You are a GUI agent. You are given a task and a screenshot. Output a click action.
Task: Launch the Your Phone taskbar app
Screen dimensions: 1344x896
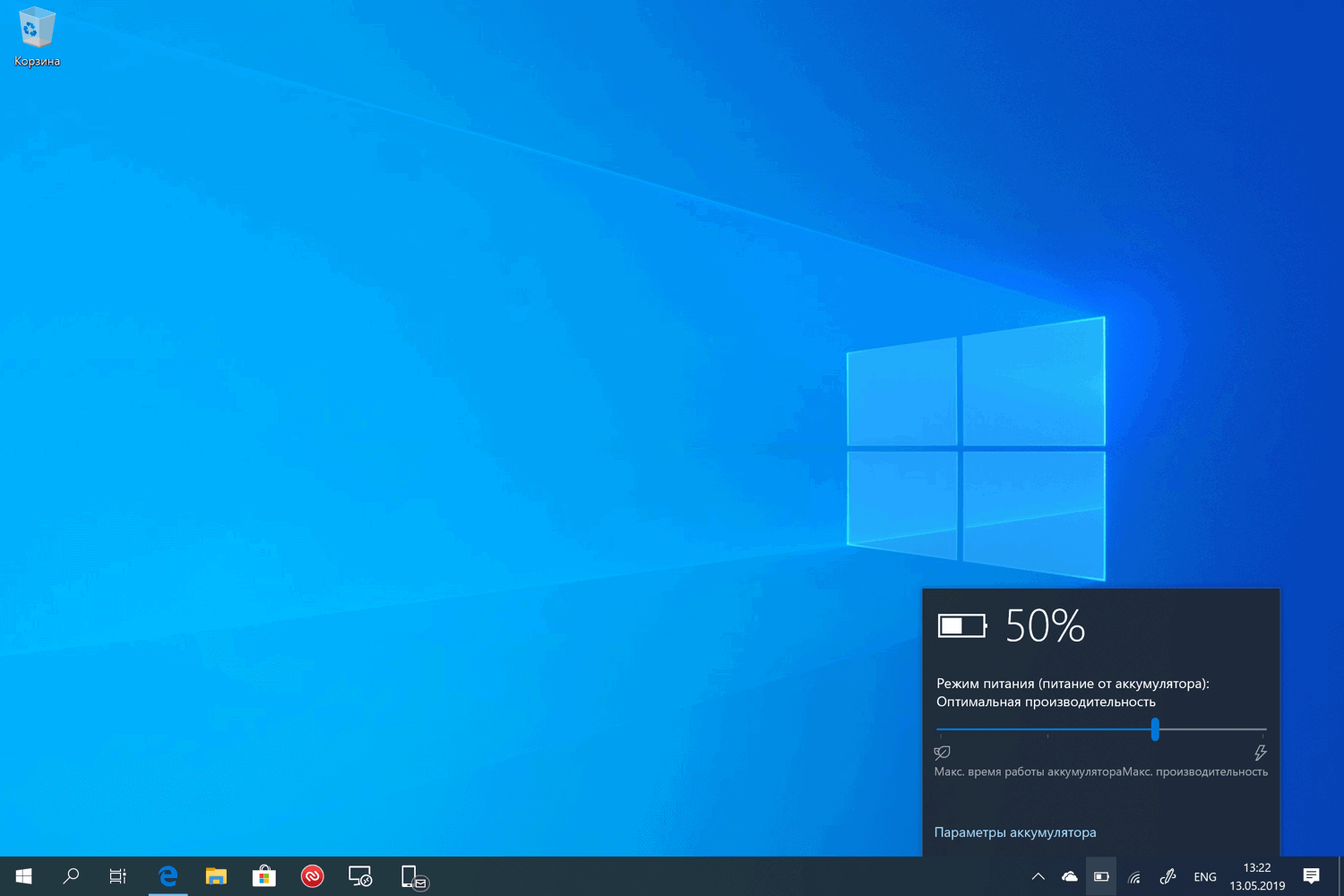(413, 877)
